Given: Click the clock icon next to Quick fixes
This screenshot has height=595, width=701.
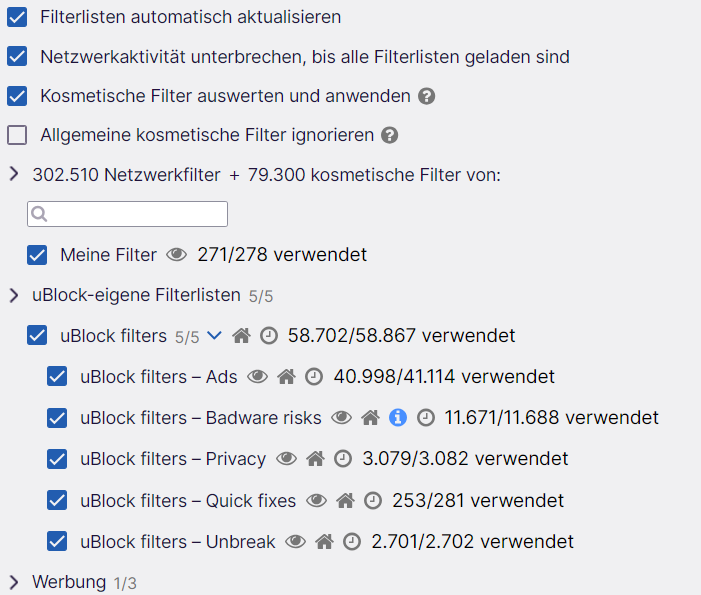Looking at the screenshot, I should pyautogui.click(x=373, y=500).
